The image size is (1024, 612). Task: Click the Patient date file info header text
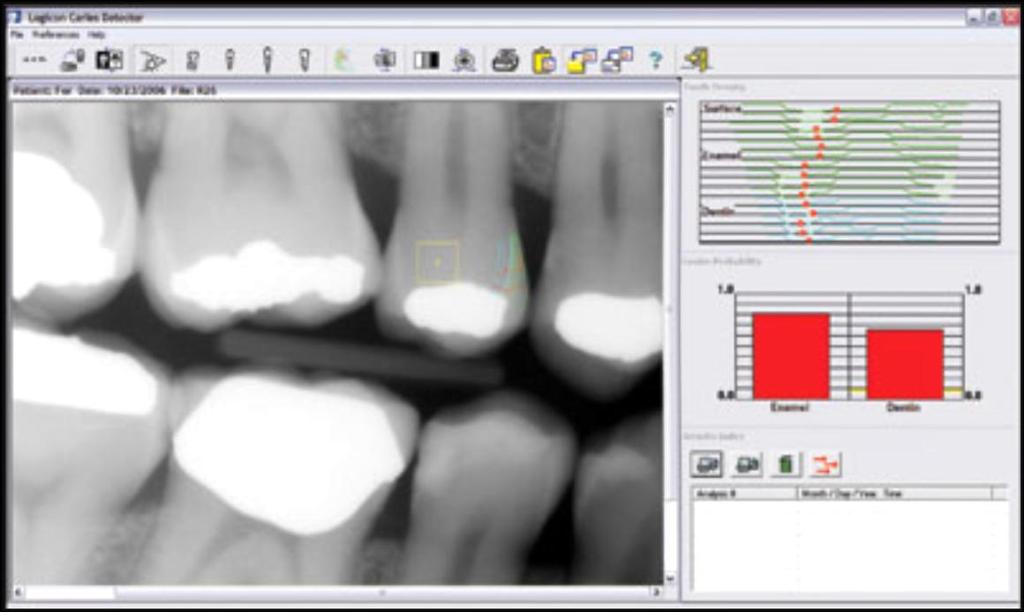pos(114,90)
